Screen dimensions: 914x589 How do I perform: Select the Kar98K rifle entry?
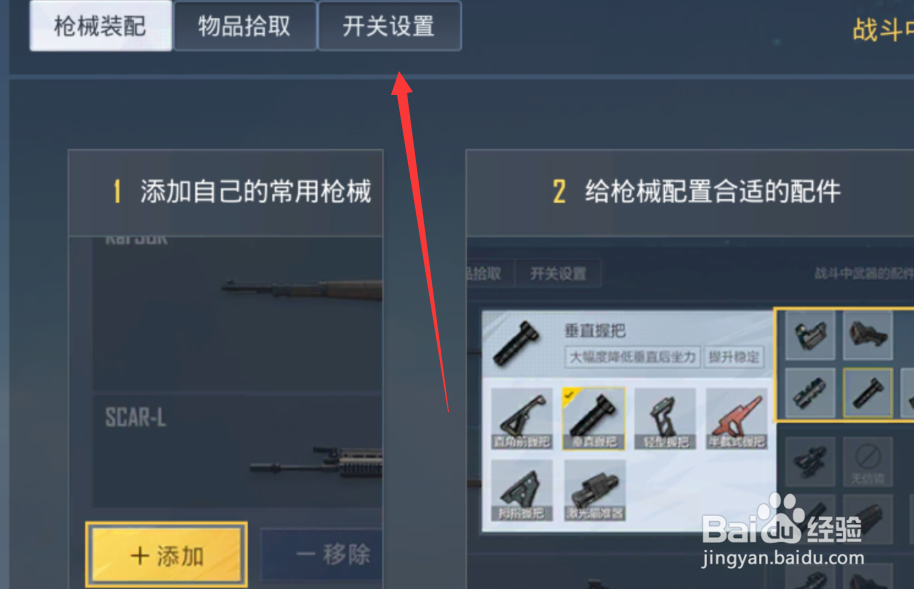click(238, 314)
